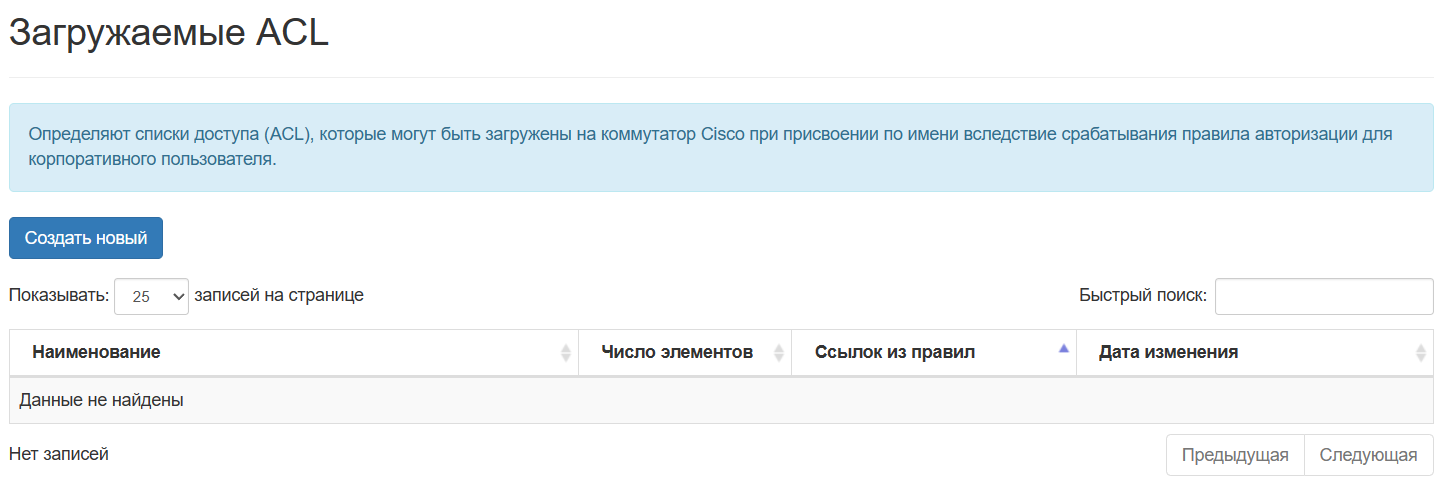
Task: Go to the «Следующая» page
Action: 1368,455
